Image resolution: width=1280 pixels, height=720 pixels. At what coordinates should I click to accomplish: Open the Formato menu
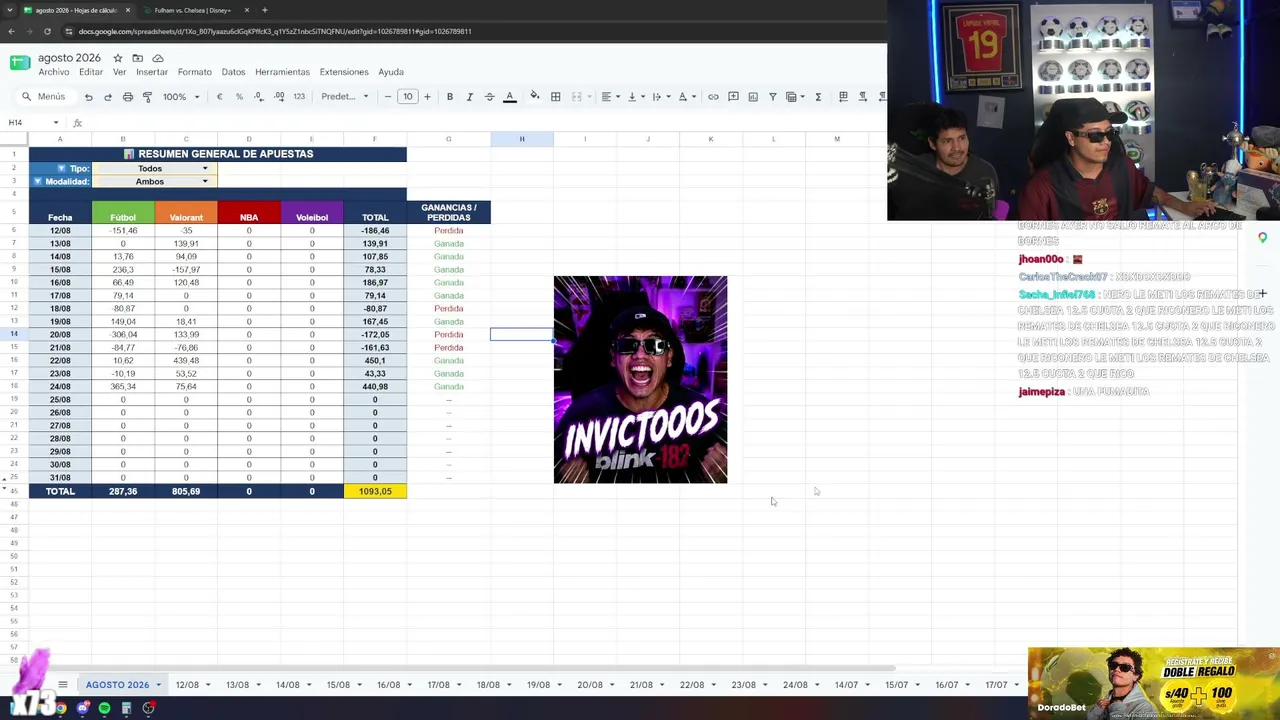195,72
